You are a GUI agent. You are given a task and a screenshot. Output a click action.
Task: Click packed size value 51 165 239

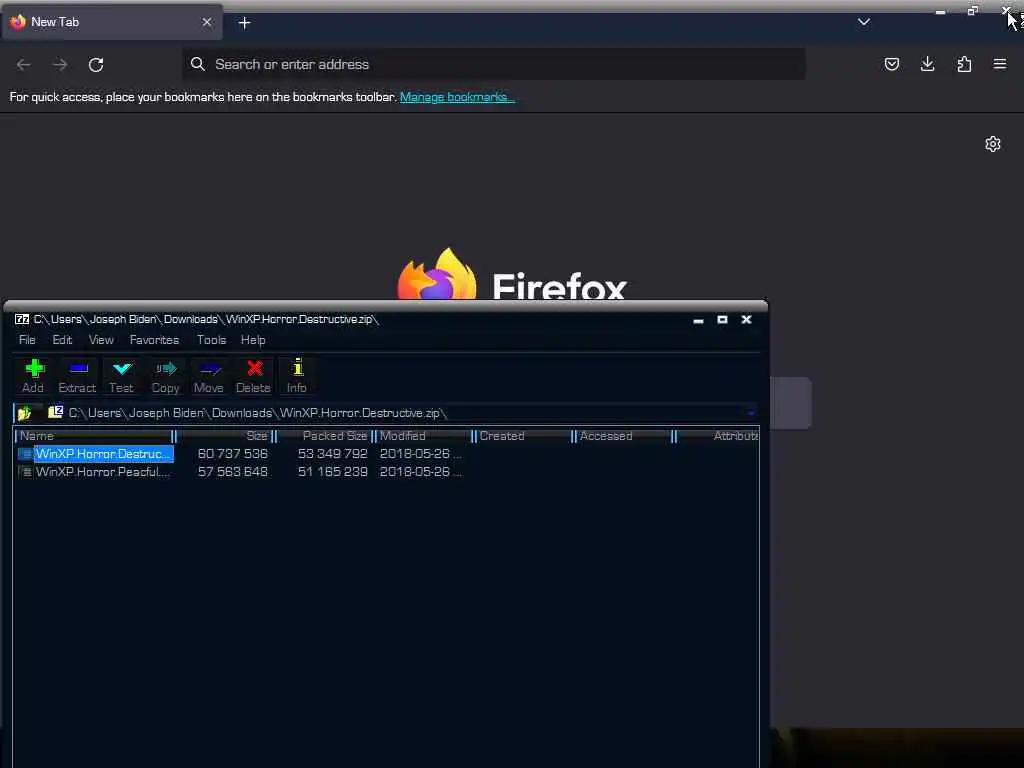click(332, 472)
